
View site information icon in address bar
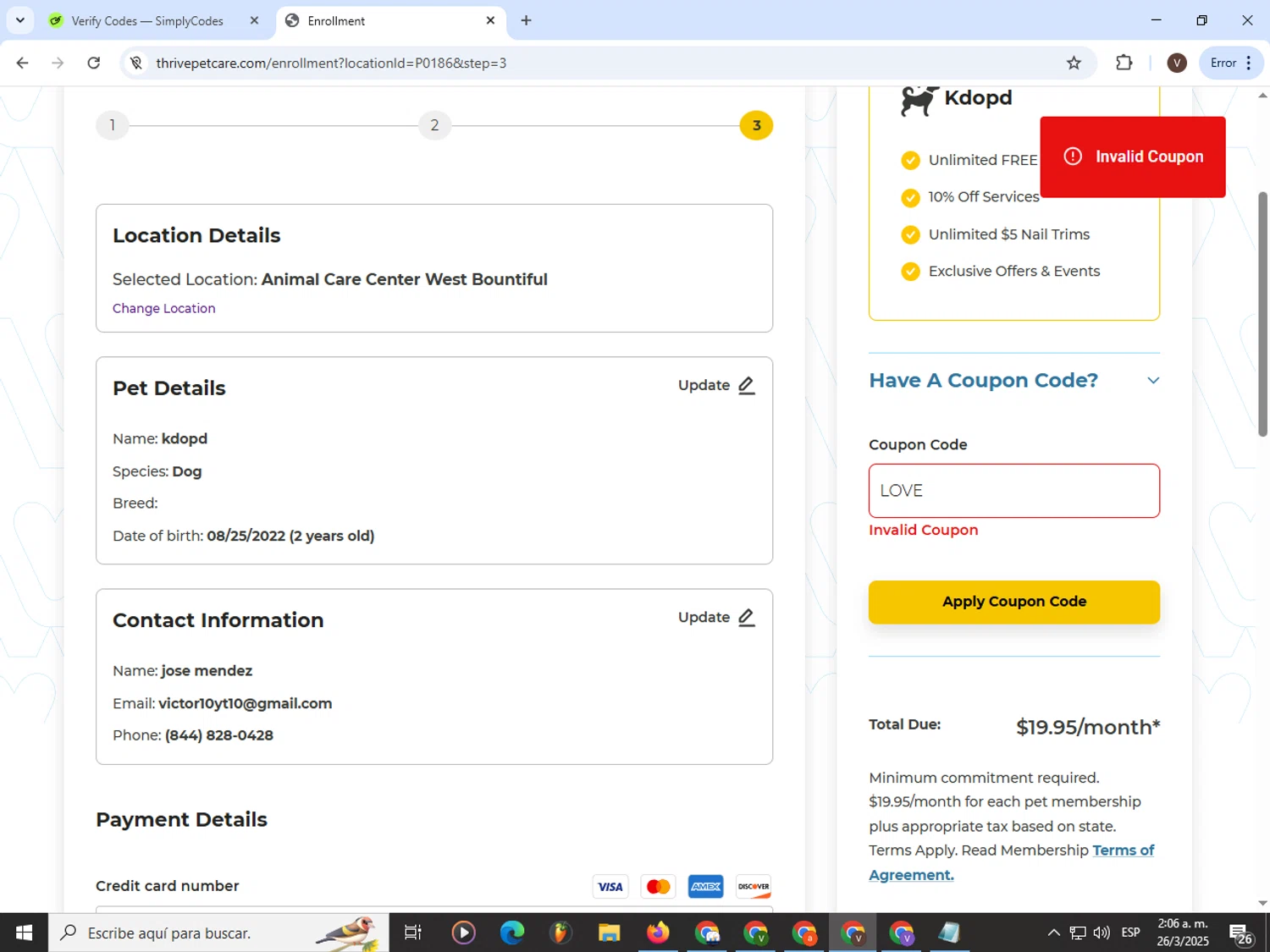[x=136, y=63]
